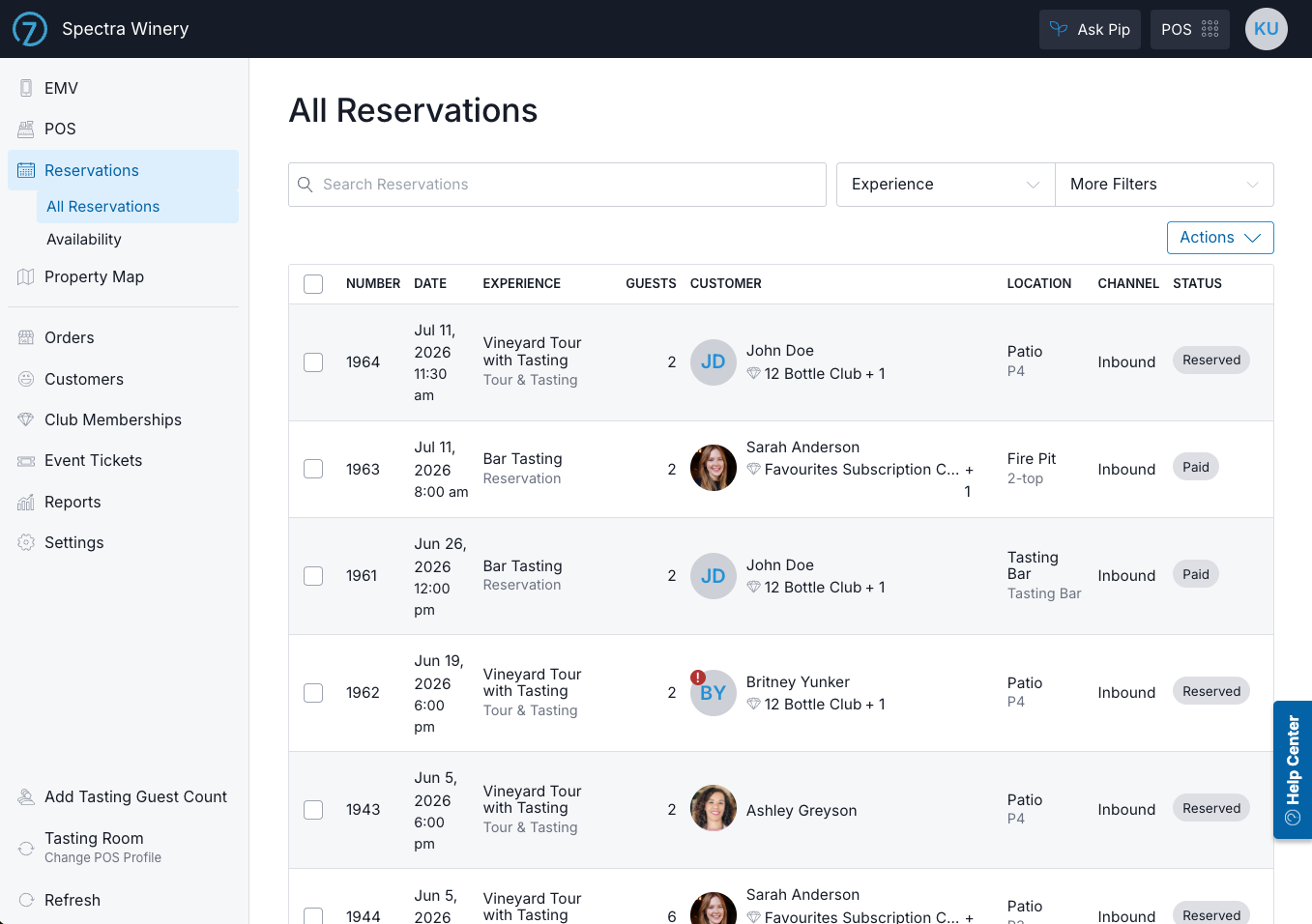Check the box for reservation 1962

click(313, 693)
